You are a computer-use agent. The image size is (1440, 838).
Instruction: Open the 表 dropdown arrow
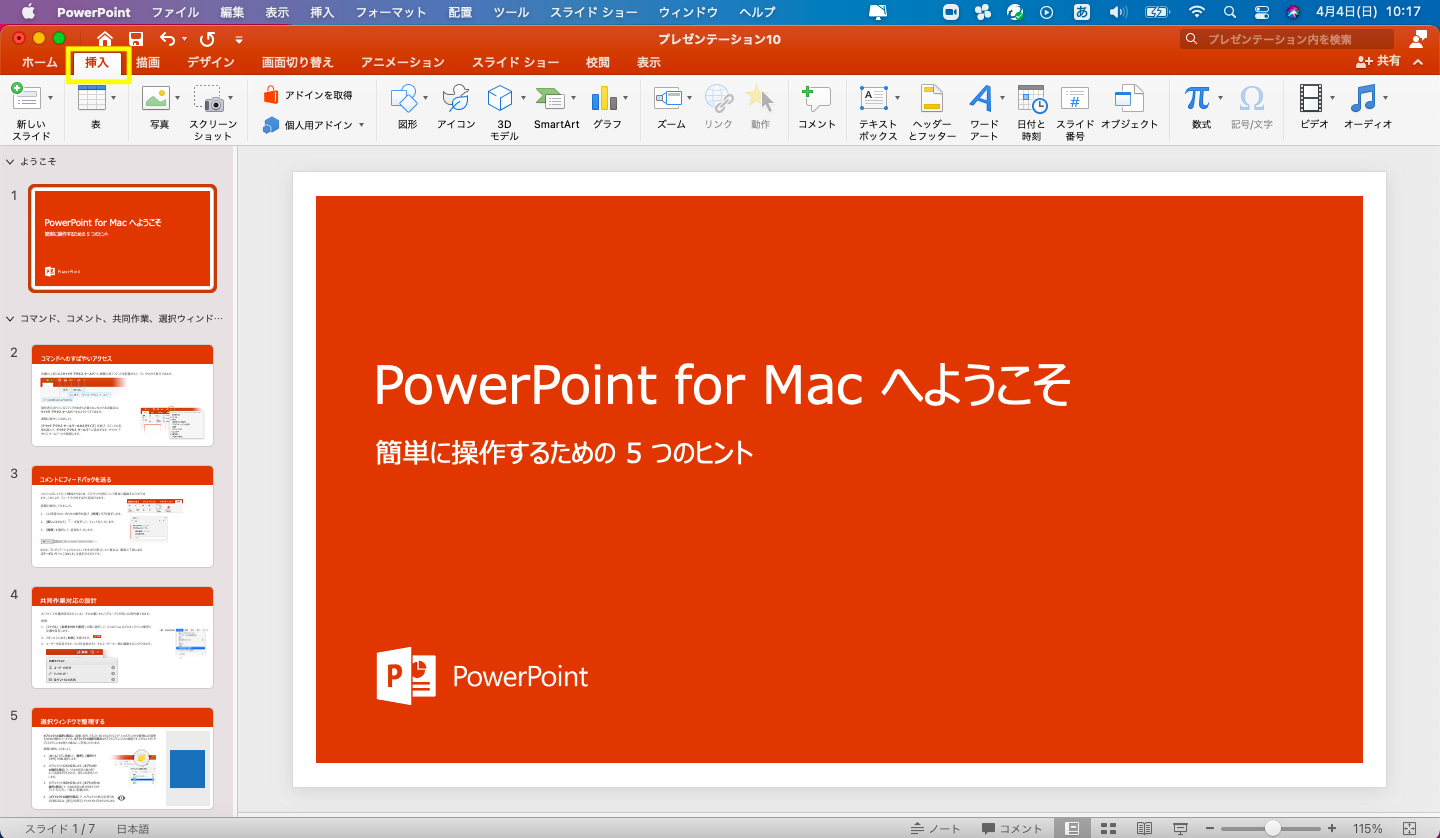click(114, 98)
